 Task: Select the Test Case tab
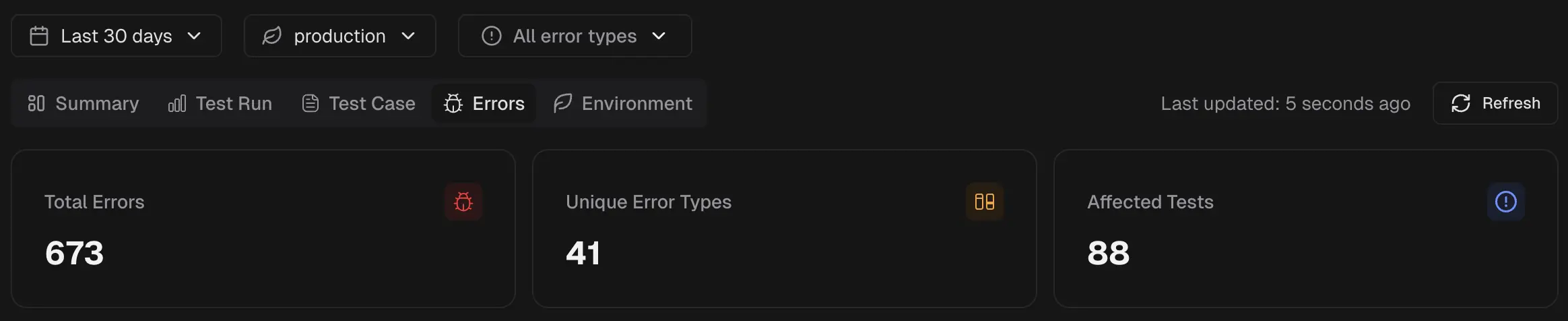pyautogui.click(x=358, y=103)
